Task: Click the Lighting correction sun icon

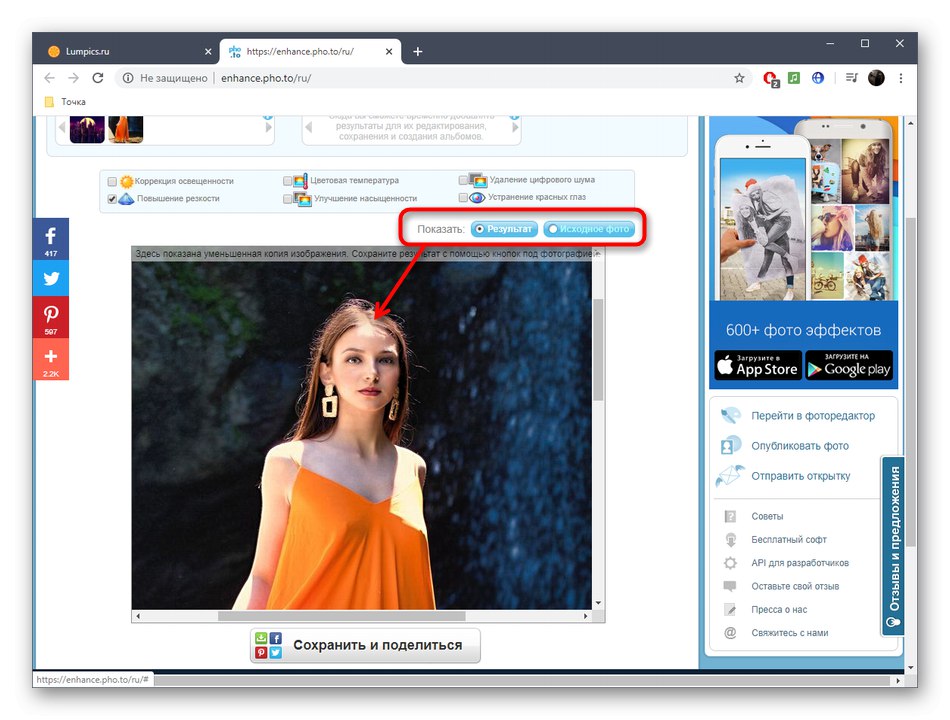Action: [x=127, y=181]
